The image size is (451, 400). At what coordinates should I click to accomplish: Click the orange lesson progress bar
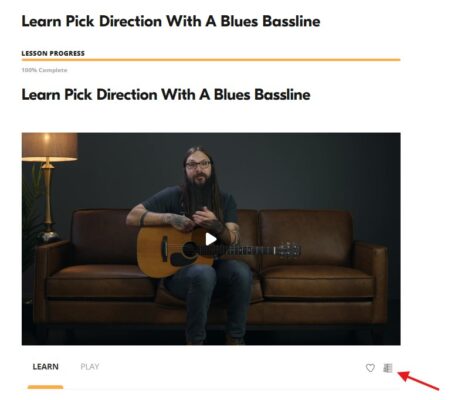click(211, 60)
